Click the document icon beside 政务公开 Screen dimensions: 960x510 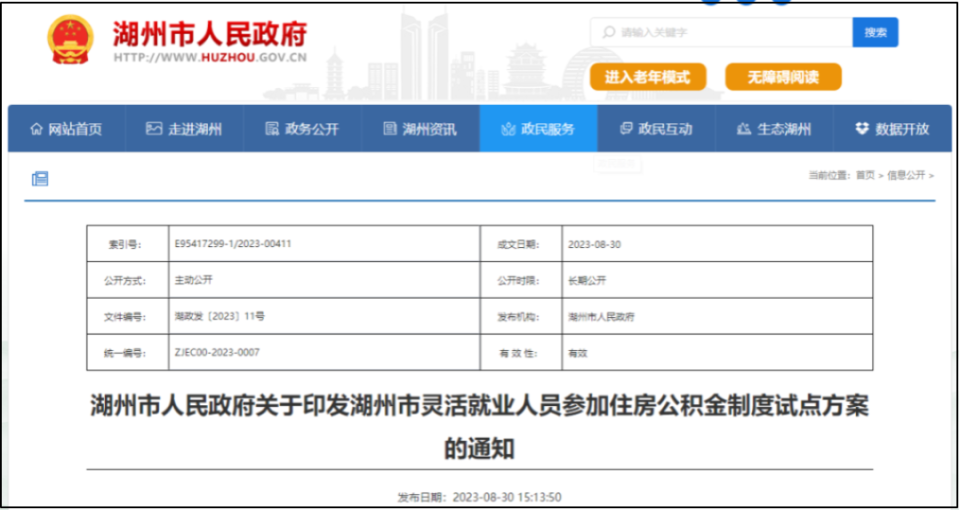[271, 129]
